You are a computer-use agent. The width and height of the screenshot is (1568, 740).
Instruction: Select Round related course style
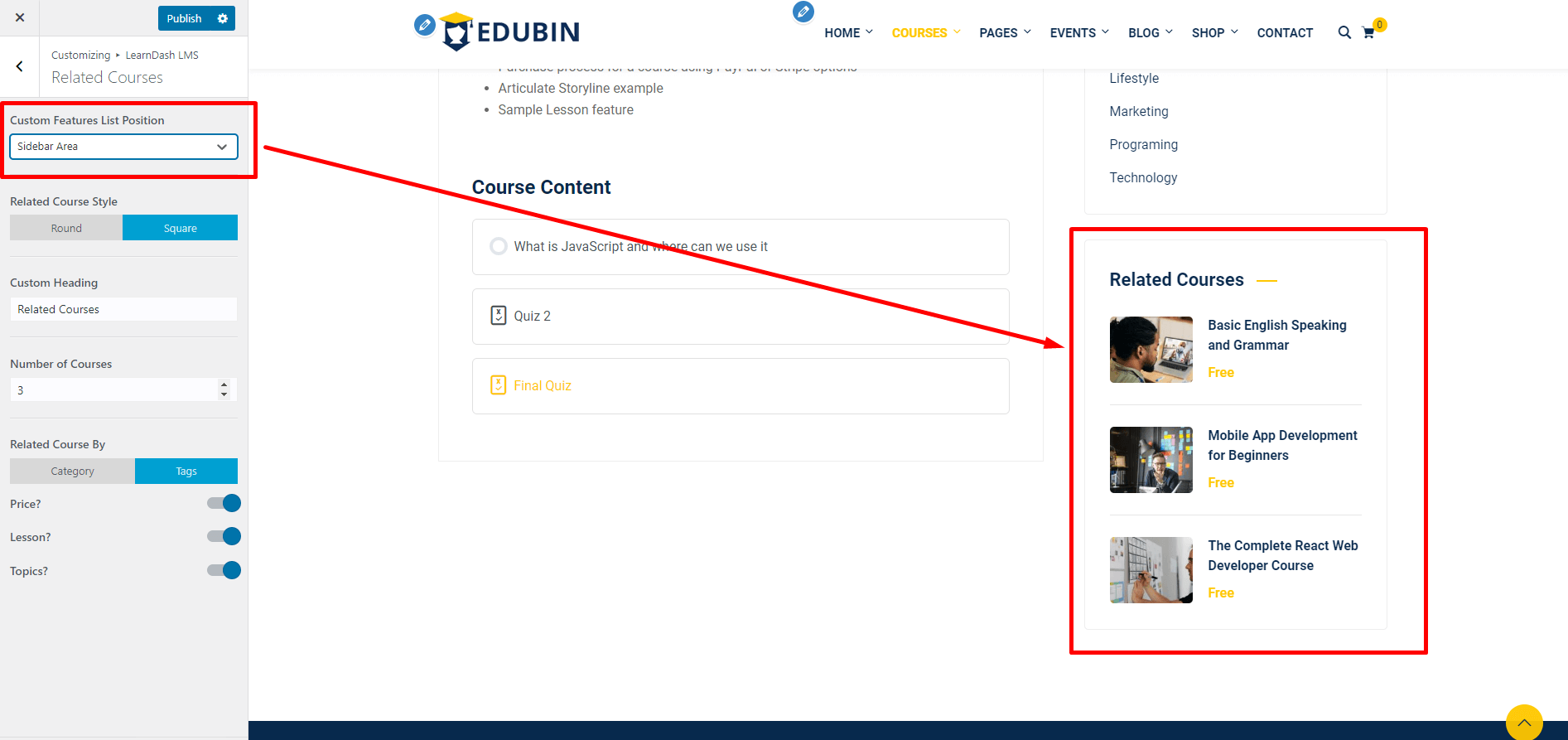66,228
